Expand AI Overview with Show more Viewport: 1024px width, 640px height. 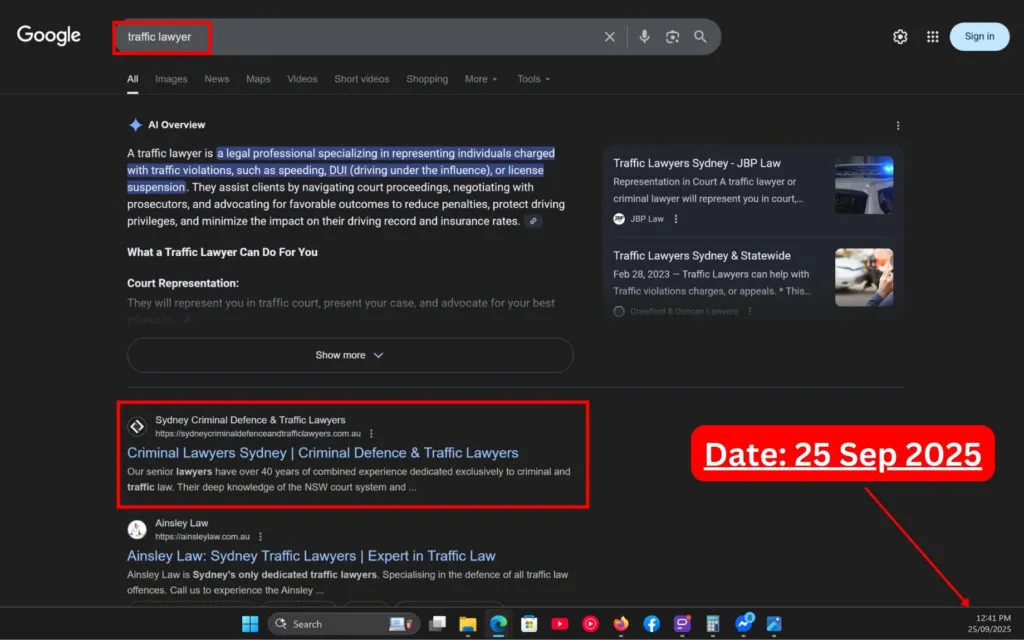pos(349,355)
